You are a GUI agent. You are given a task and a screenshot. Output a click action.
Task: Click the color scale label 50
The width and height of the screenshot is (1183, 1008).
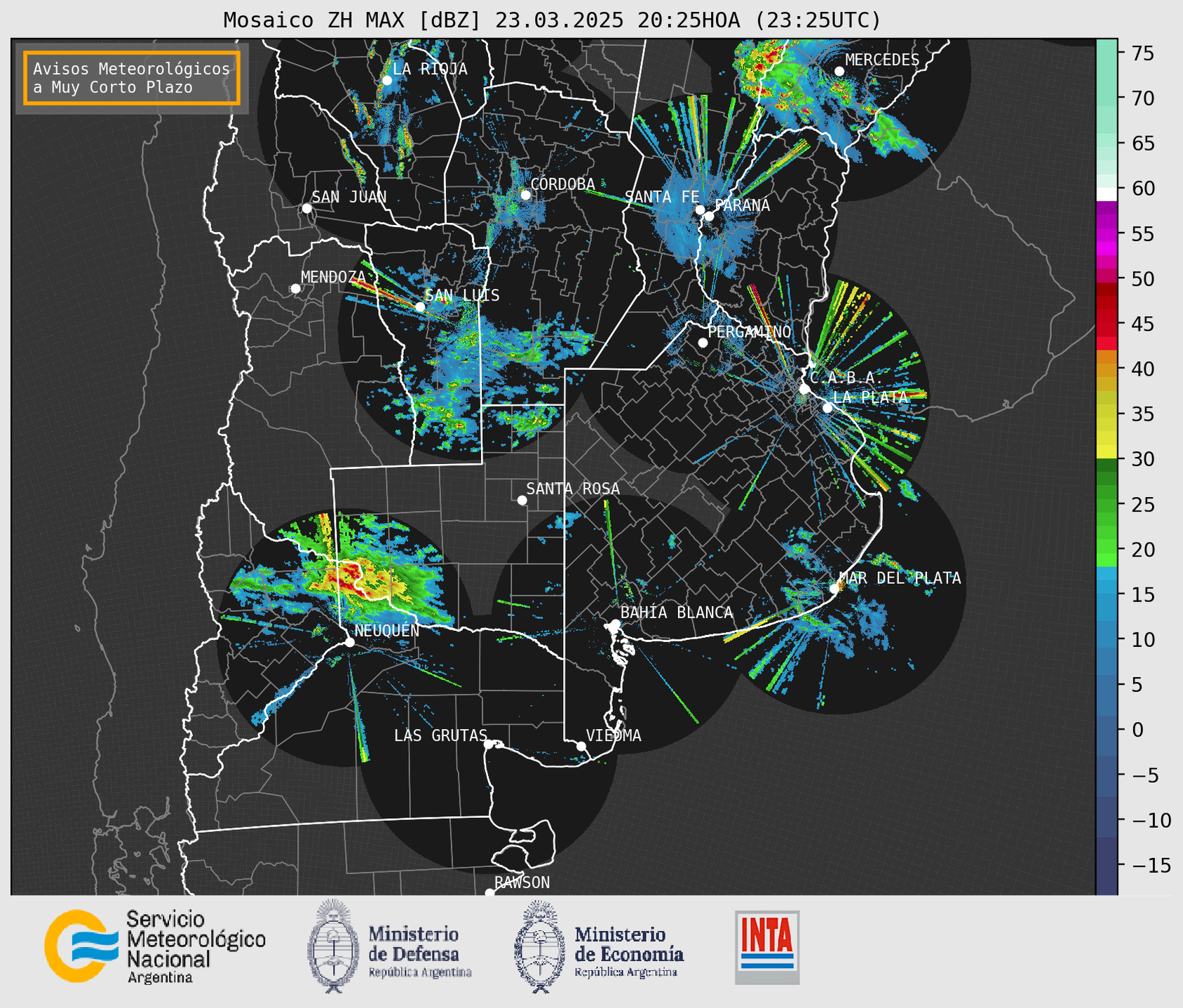coord(1142,279)
